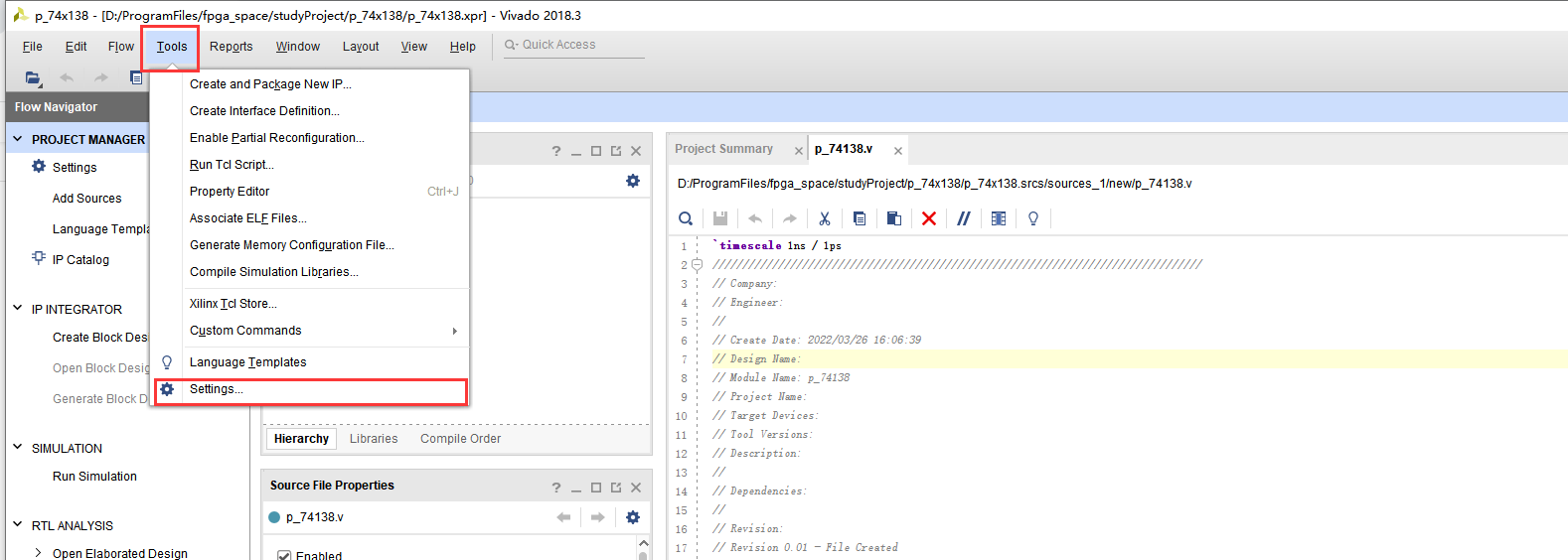Switch to the Libraries tab
1568x560 pixels.
(x=374, y=439)
